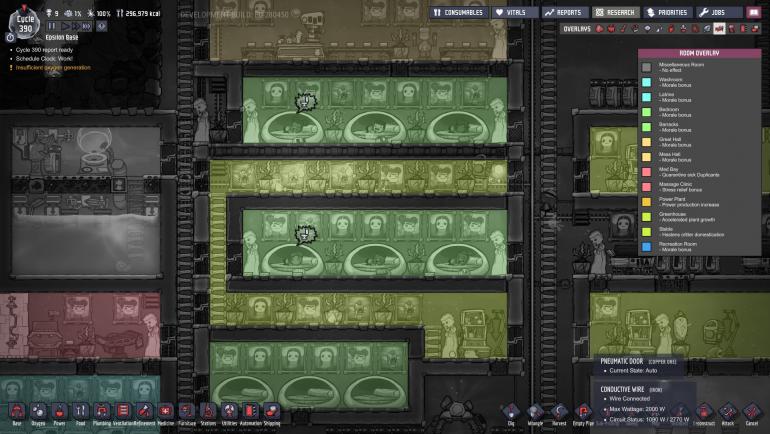Set game speed to triple speed
The image size is (770, 434).
87,26
